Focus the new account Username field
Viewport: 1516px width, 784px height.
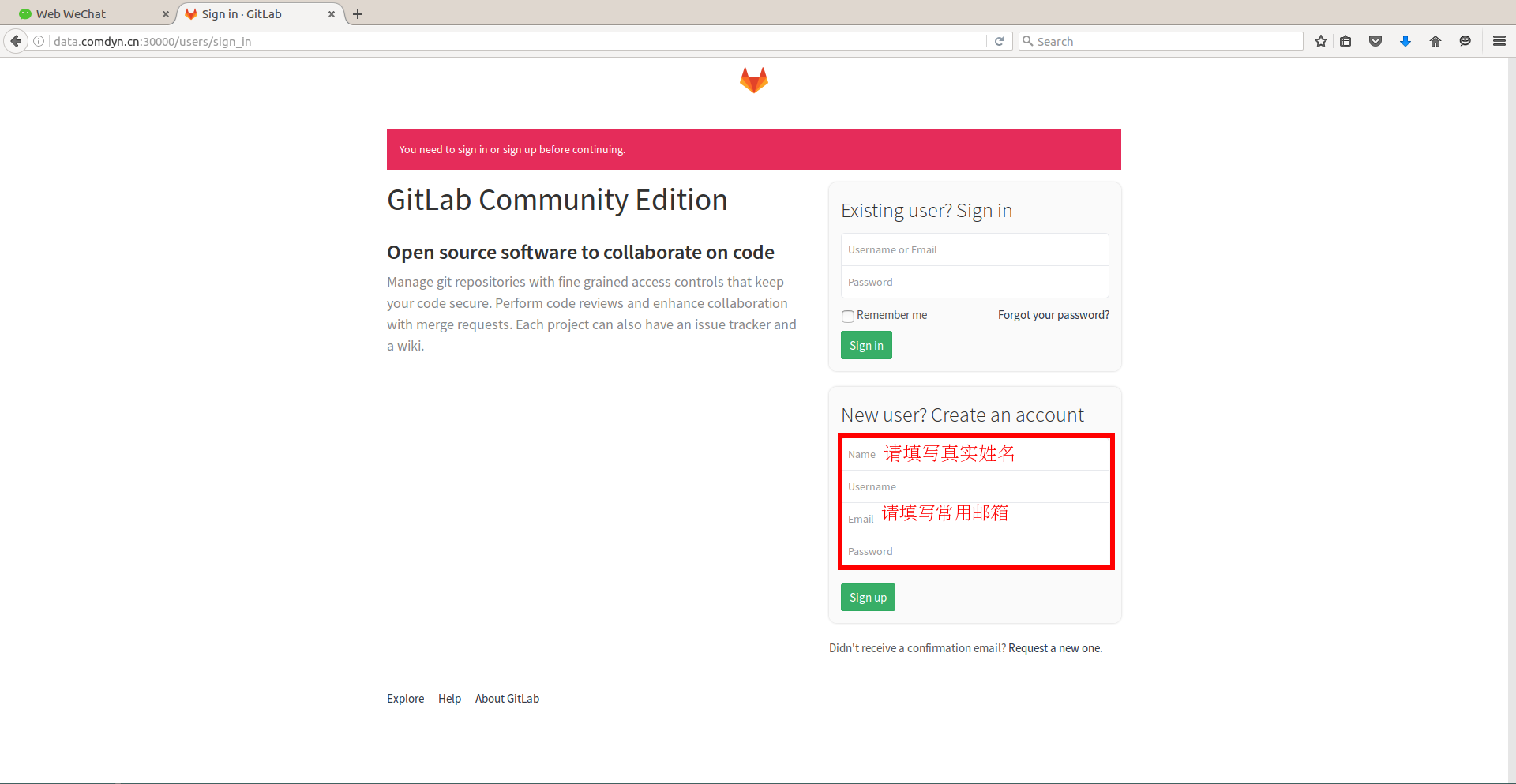click(975, 486)
